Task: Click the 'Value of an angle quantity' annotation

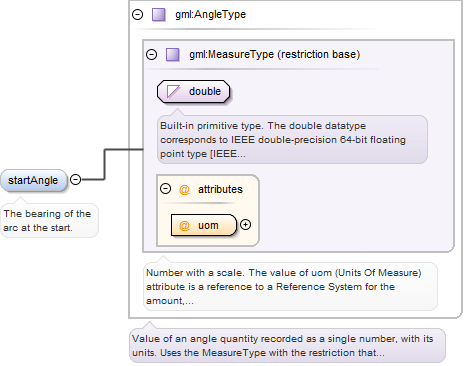Action: 287,345
